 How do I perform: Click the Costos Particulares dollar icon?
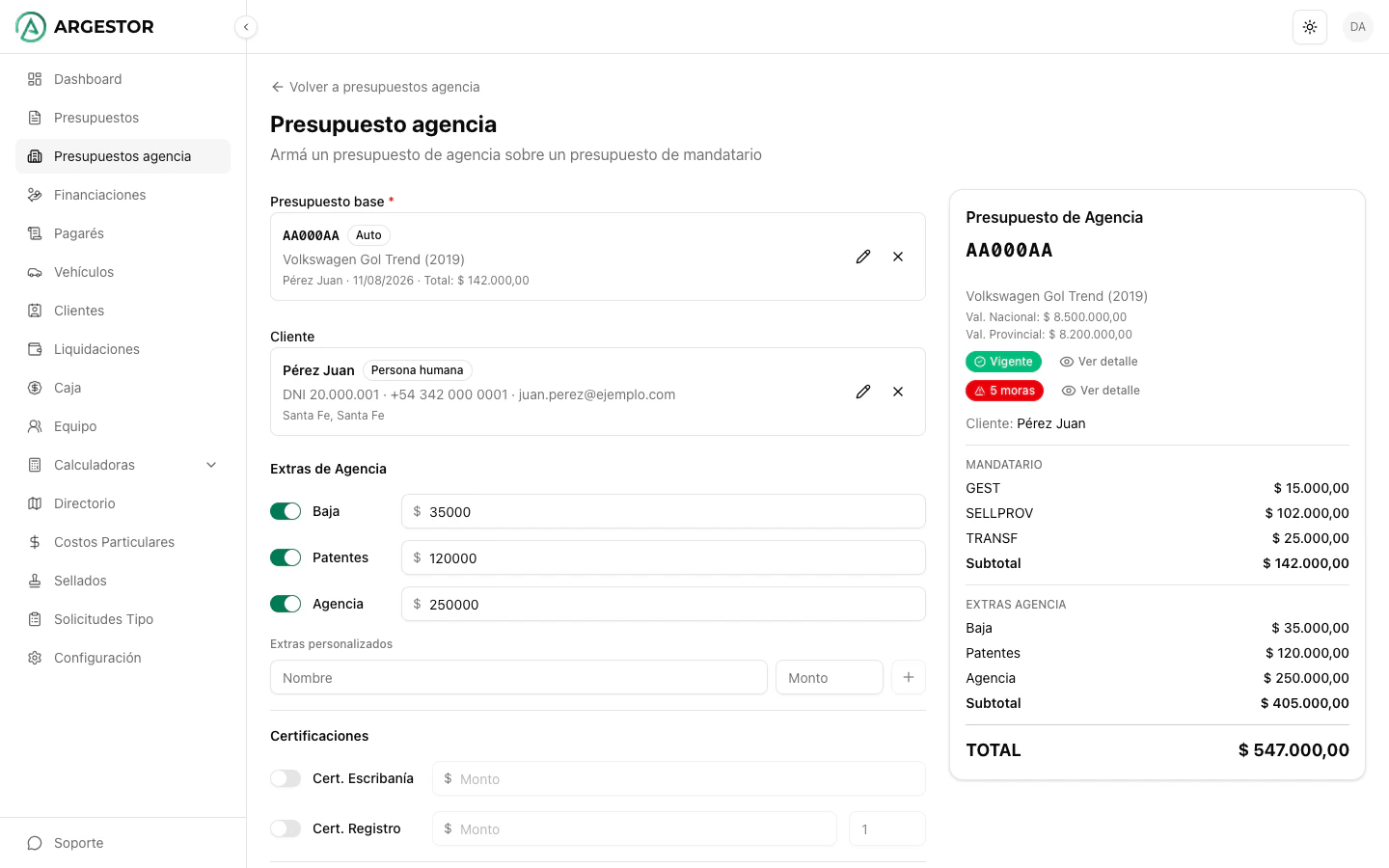click(x=35, y=542)
